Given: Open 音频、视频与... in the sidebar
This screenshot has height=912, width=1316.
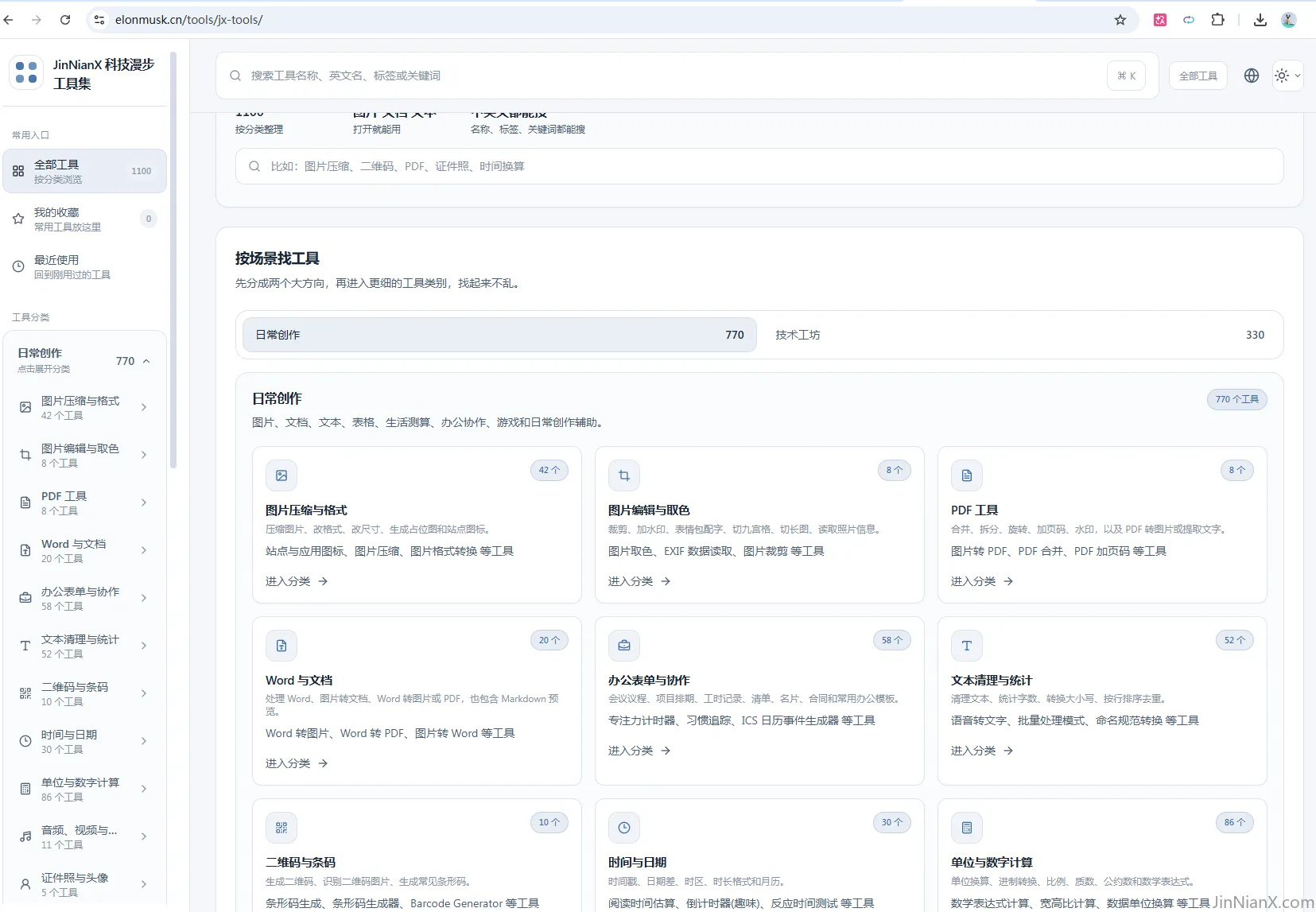Looking at the screenshot, I should (x=83, y=836).
